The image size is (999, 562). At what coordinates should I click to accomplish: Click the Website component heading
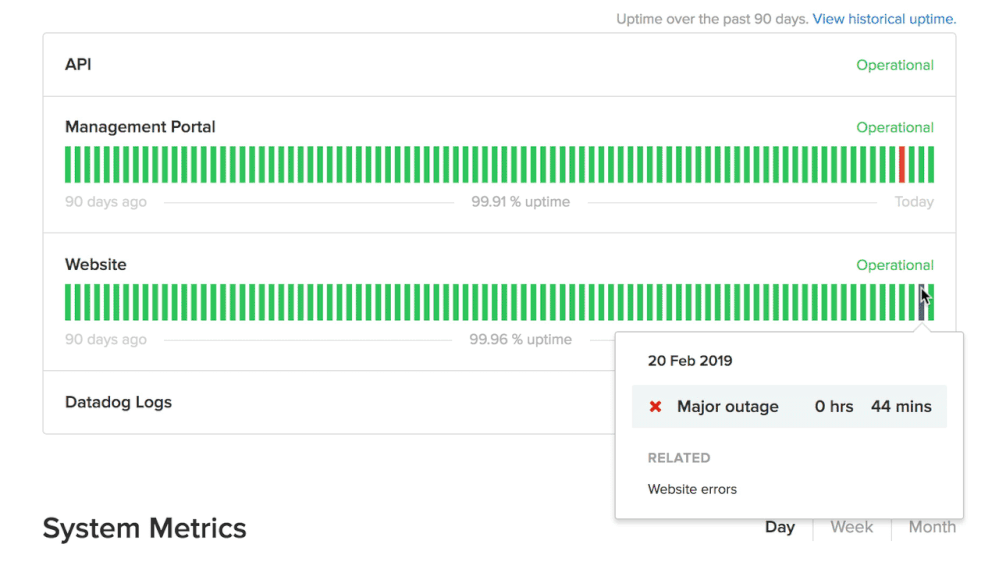[x=96, y=264]
